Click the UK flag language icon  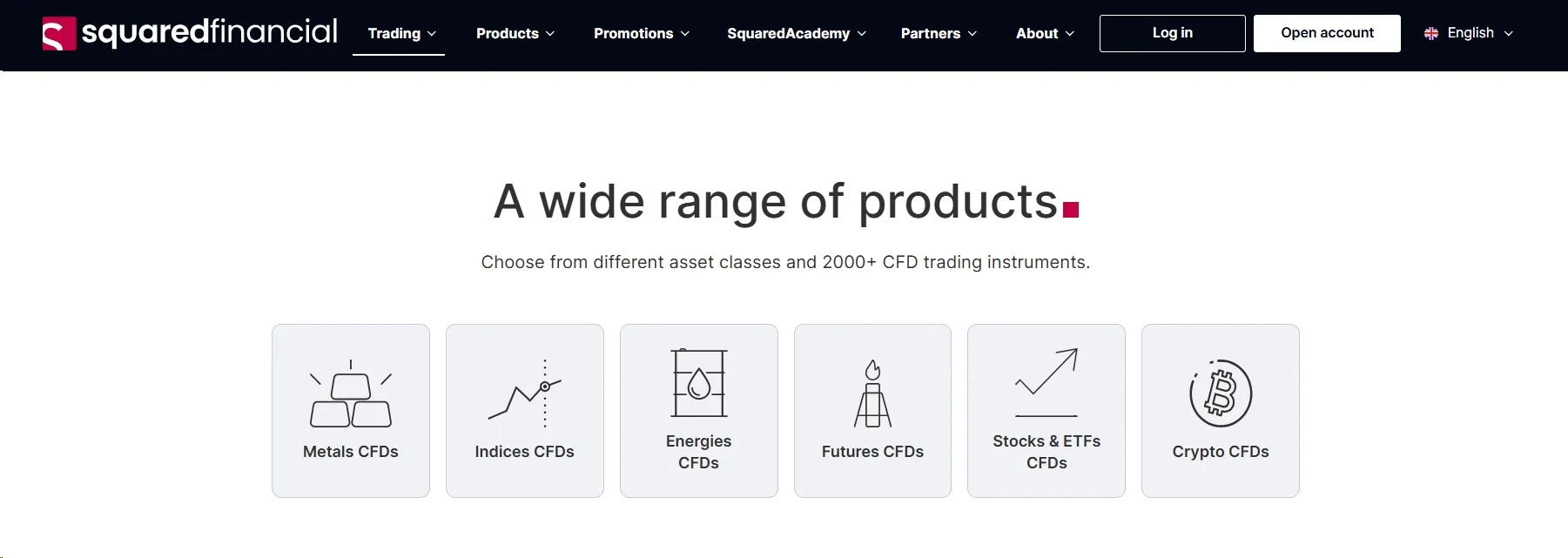point(1431,33)
